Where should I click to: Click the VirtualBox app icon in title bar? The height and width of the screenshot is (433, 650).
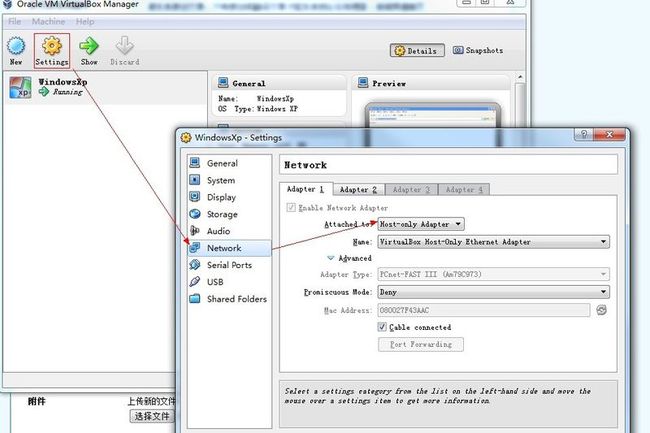7,4
